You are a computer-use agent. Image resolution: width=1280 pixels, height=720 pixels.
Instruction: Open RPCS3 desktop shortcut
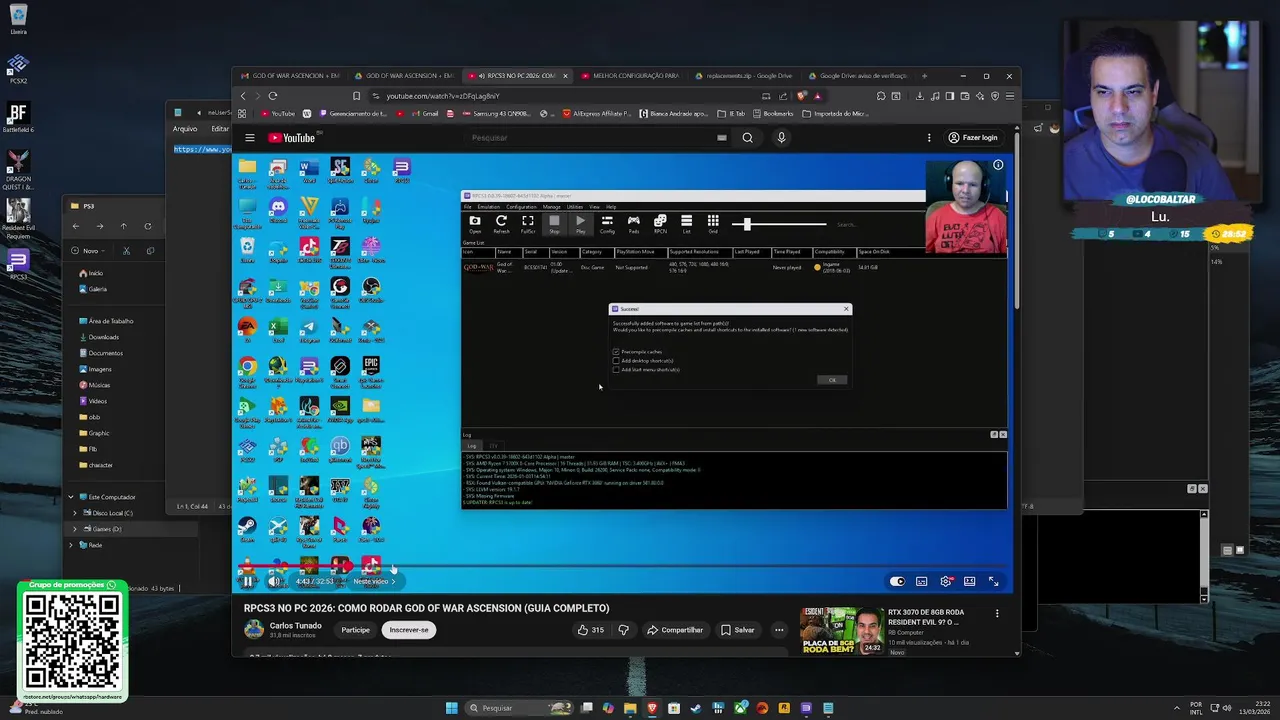click(18, 262)
